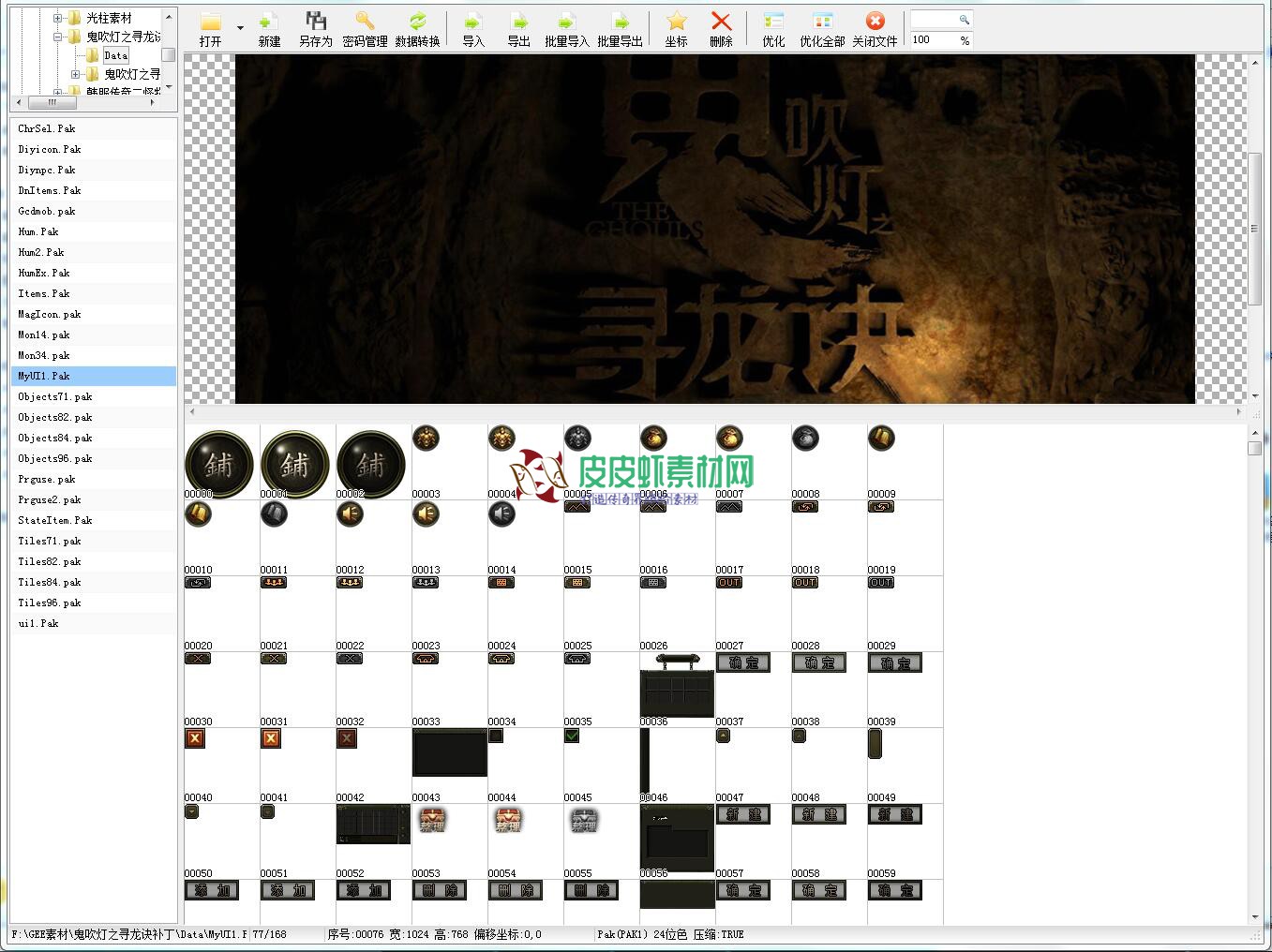The height and width of the screenshot is (952, 1272).
Task: Select ui1.Pak in the file list
Action: pyautogui.click(x=93, y=623)
